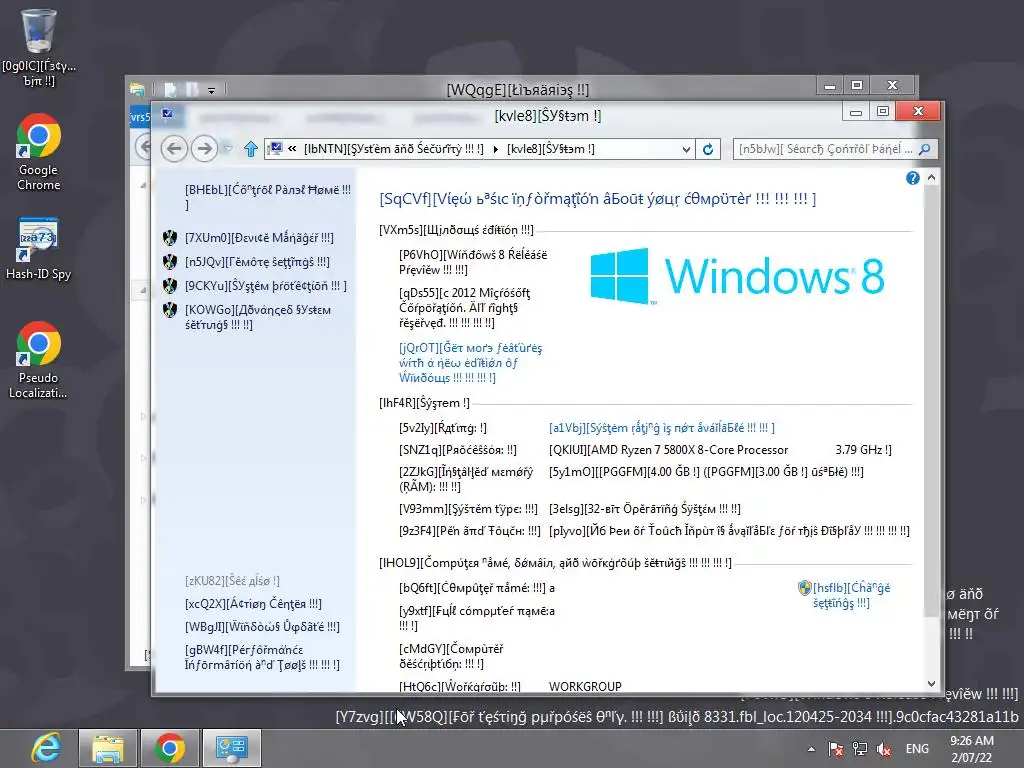This screenshot has width=1024, height=768.
Task: Click the 32-bit Operating System value
Action: tap(645, 509)
